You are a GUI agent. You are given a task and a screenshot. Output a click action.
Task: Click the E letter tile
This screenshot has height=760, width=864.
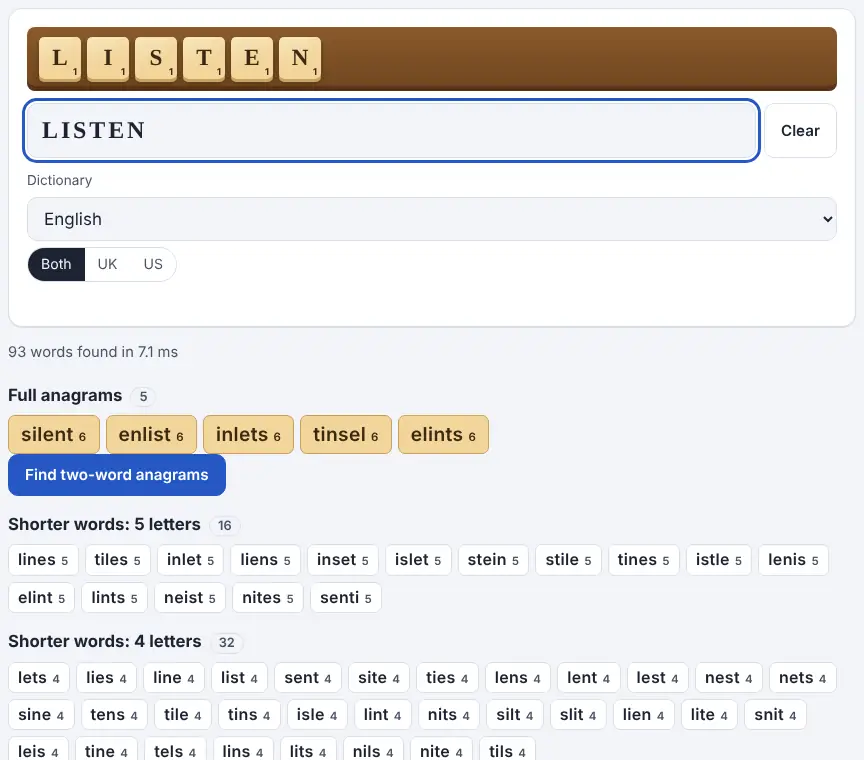252,58
